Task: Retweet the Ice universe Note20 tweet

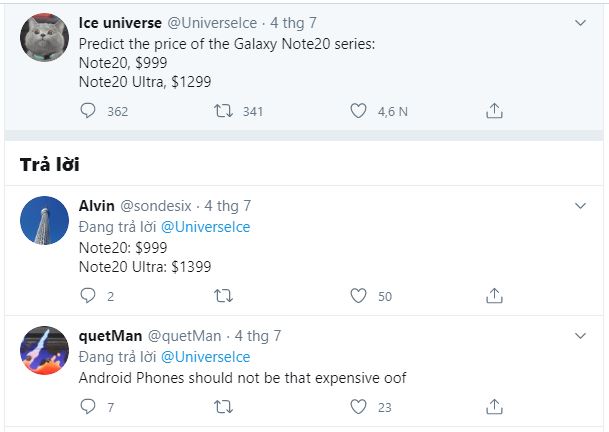Action: click(x=224, y=111)
